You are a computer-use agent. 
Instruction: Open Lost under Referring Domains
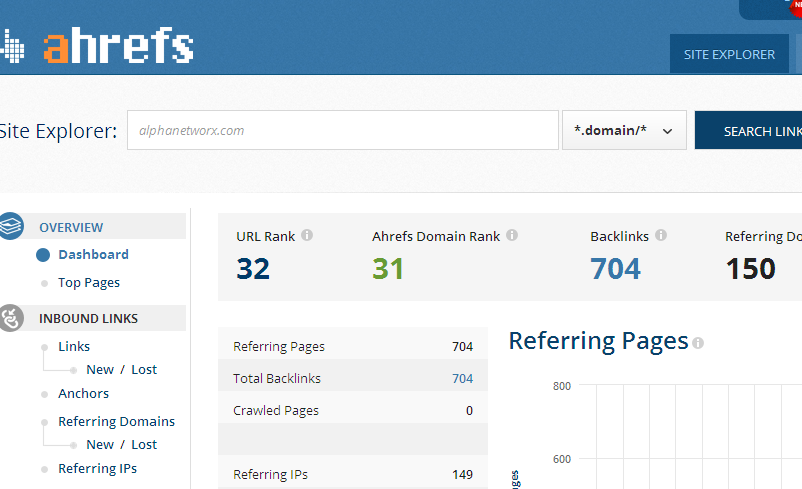[144, 444]
